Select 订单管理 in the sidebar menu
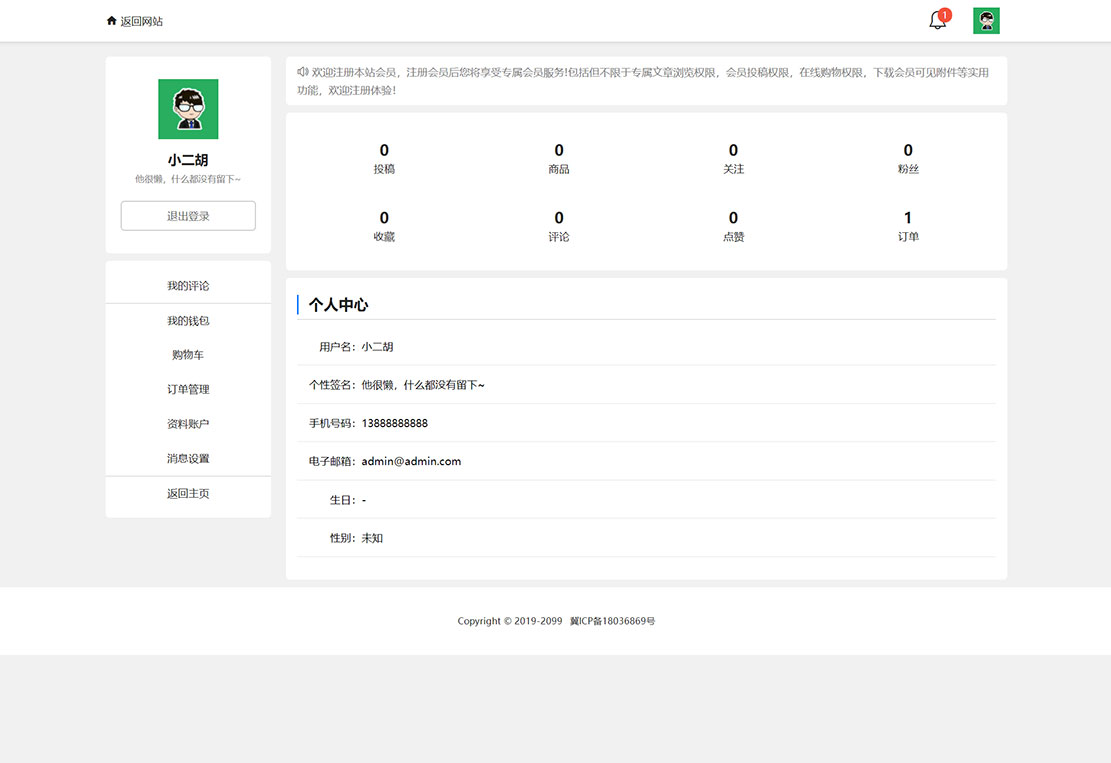The width and height of the screenshot is (1111, 763). coord(187,389)
